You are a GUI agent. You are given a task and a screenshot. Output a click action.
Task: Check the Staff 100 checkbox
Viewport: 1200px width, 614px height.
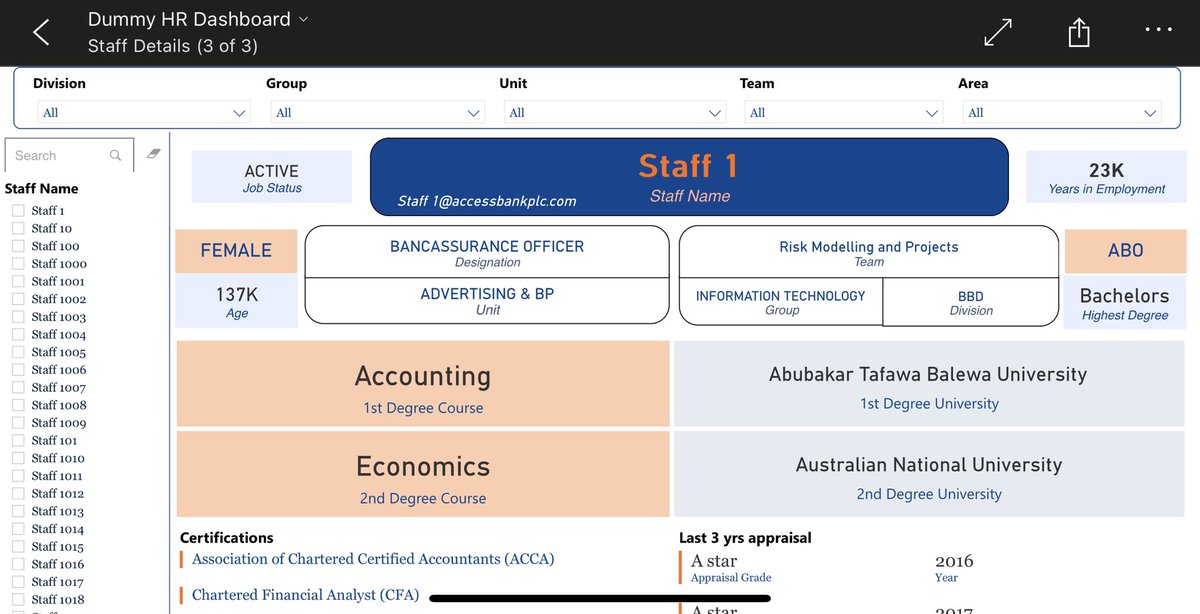pos(18,246)
